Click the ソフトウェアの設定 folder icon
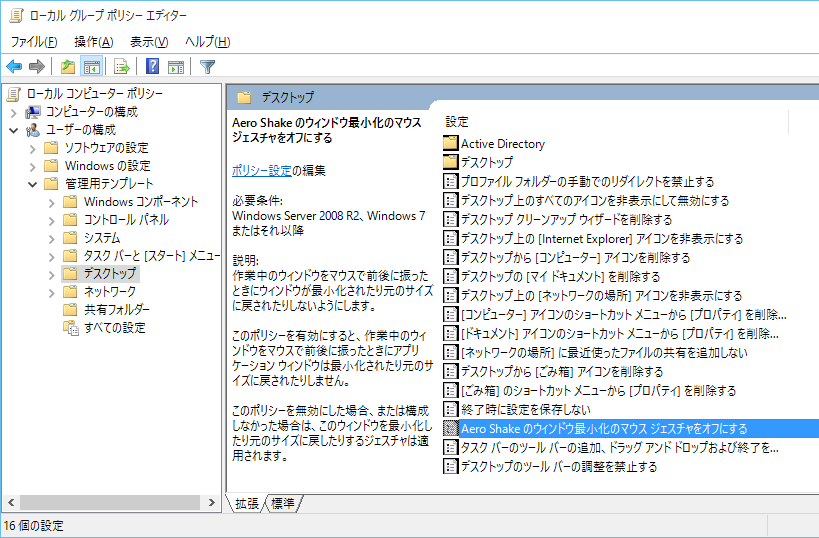The image size is (819, 538). coord(51,148)
